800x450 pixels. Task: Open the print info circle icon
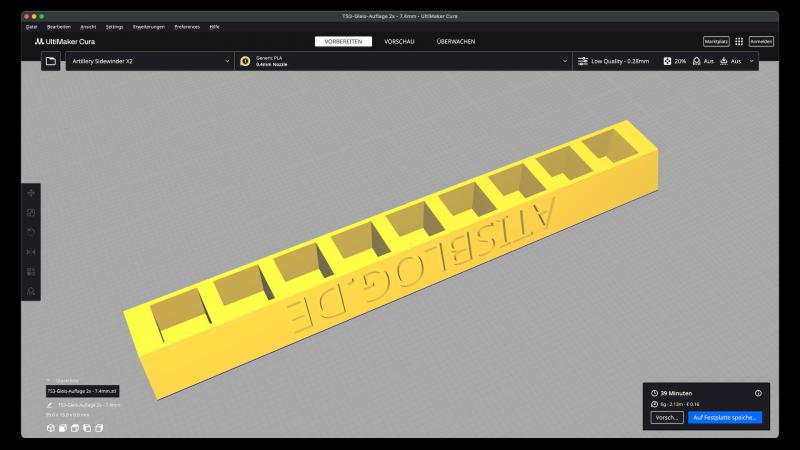click(758, 393)
